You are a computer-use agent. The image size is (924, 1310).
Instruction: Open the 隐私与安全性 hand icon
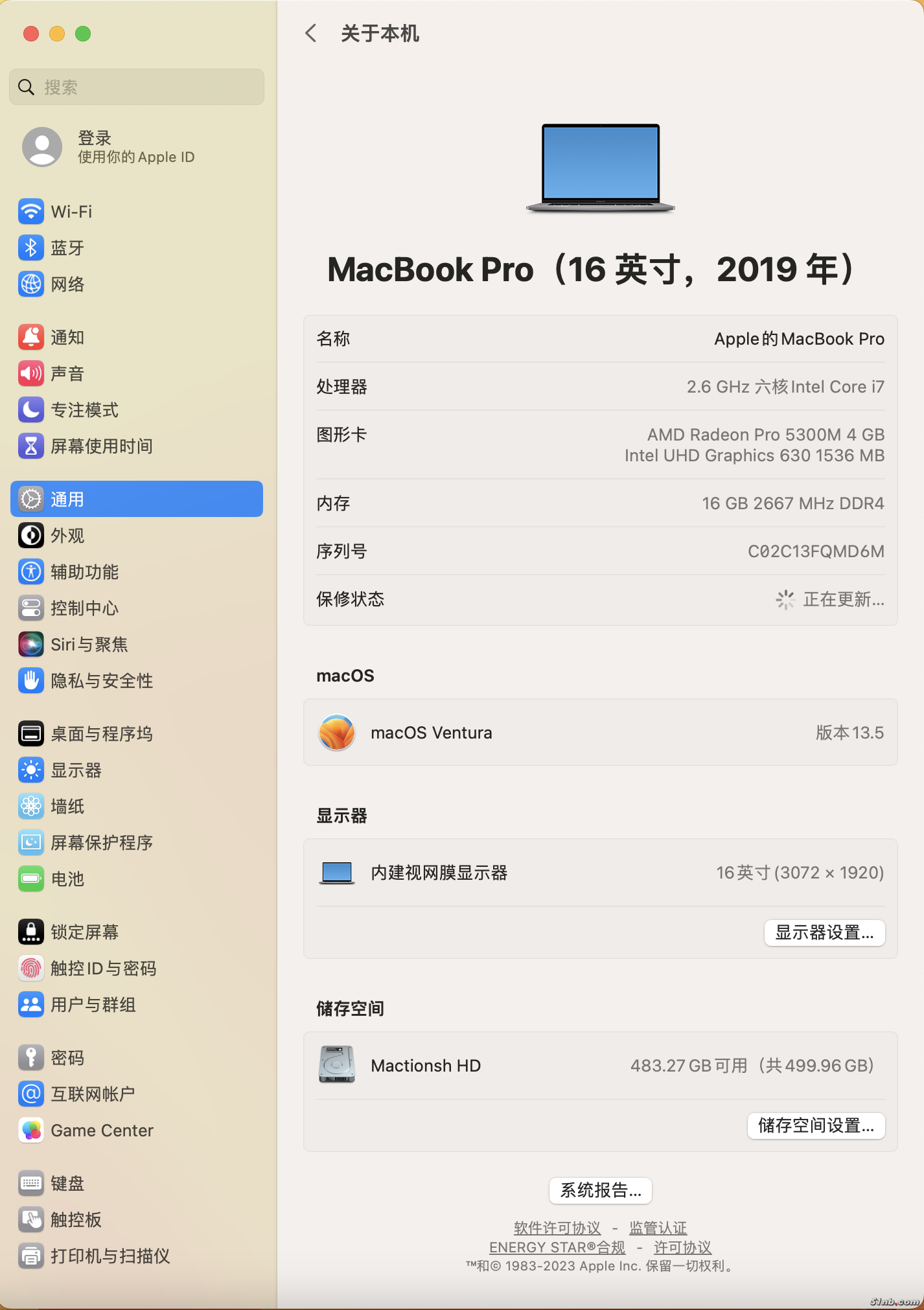pyautogui.click(x=31, y=681)
